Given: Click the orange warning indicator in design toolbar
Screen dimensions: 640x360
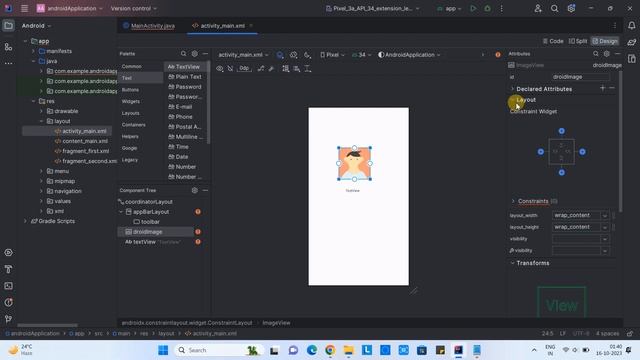Looking at the screenshot, I should click(498, 55).
